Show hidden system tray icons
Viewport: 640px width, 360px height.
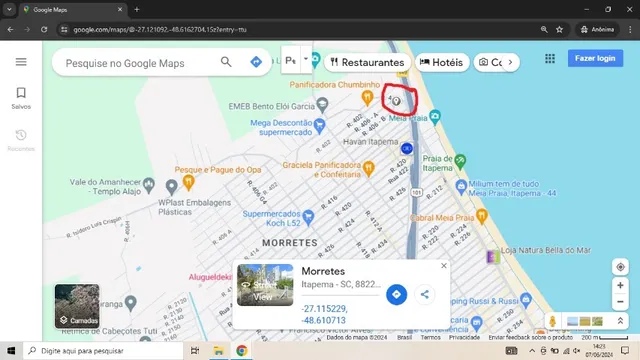pyautogui.click(x=532, y=351)
